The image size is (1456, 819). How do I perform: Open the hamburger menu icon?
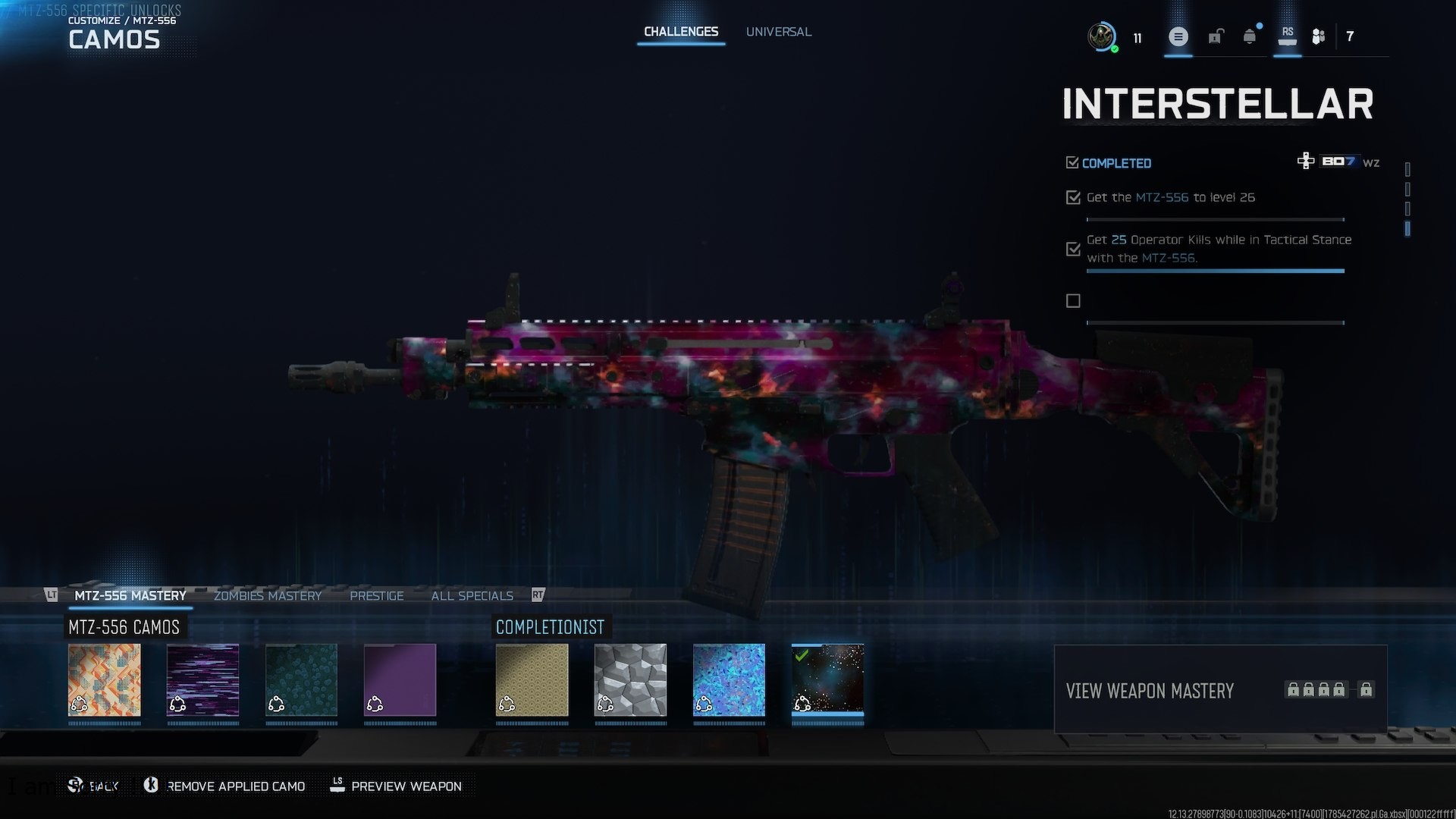tap(1178, 36)
